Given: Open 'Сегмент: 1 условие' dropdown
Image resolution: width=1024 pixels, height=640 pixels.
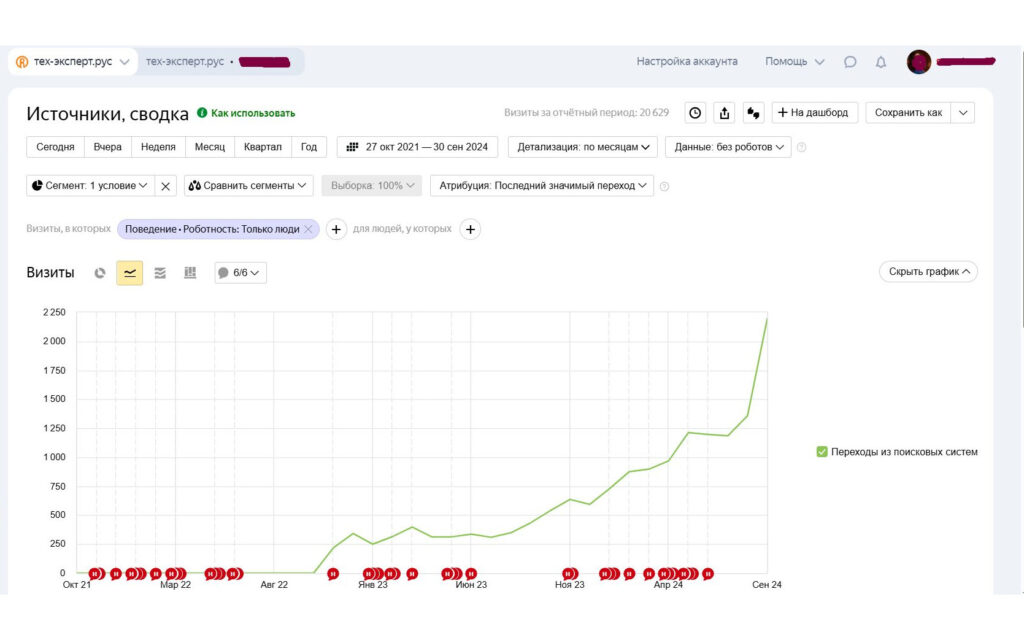Looking at the screenshot, I should click(x=90, y=185).
